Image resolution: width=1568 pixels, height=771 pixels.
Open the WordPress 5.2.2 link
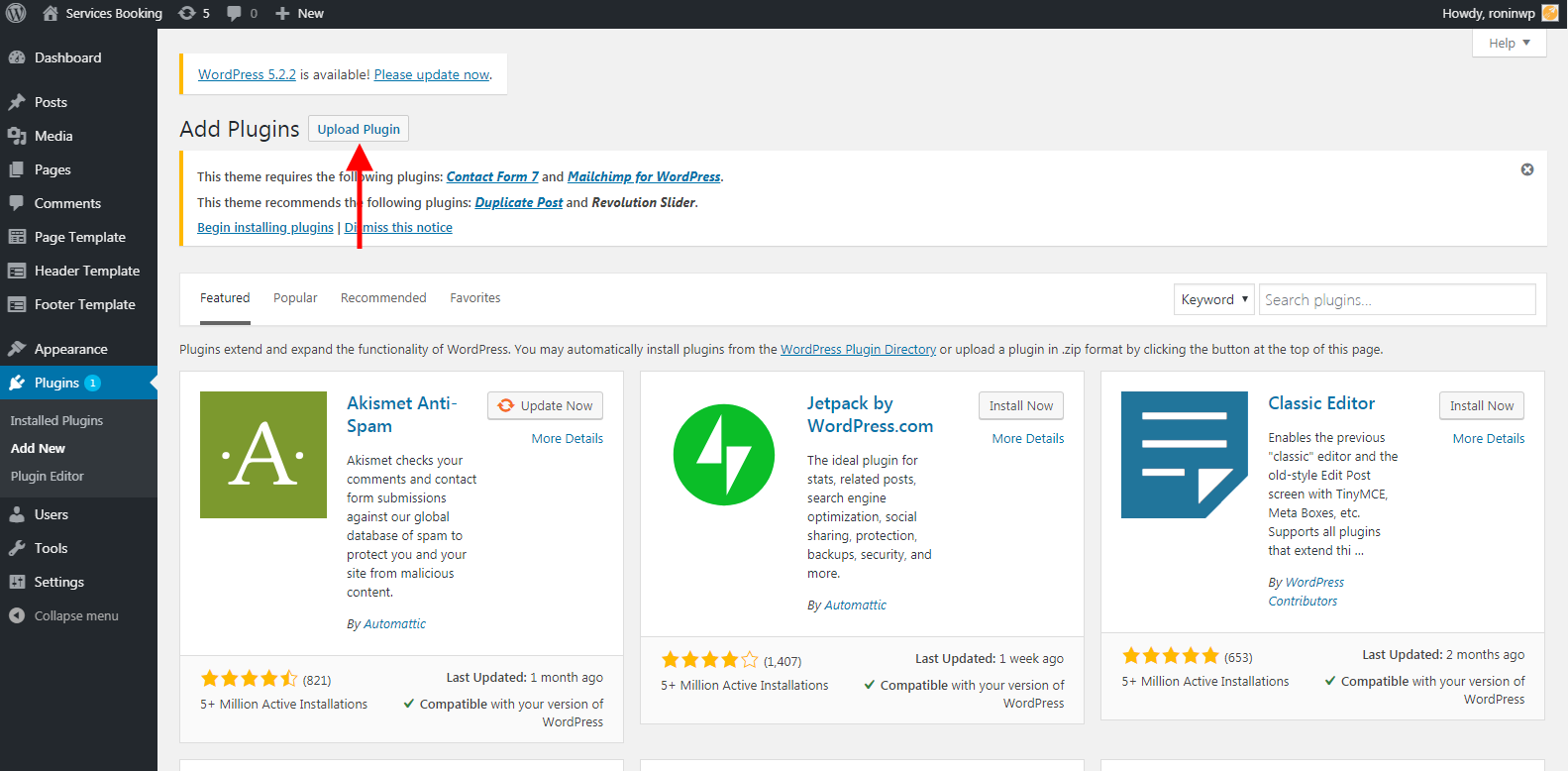click(247, 74)
